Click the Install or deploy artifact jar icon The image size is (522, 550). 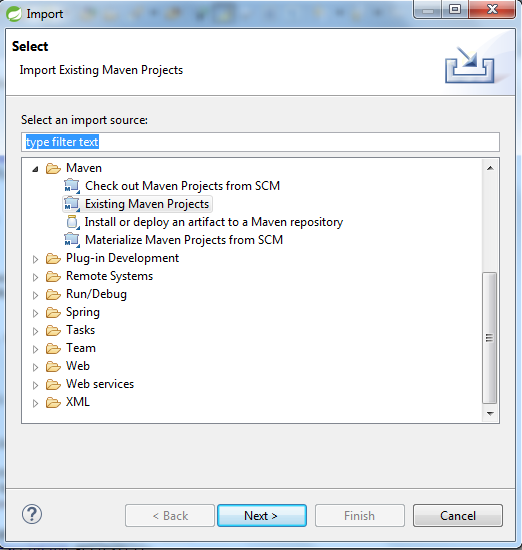(x=73, y=222)
